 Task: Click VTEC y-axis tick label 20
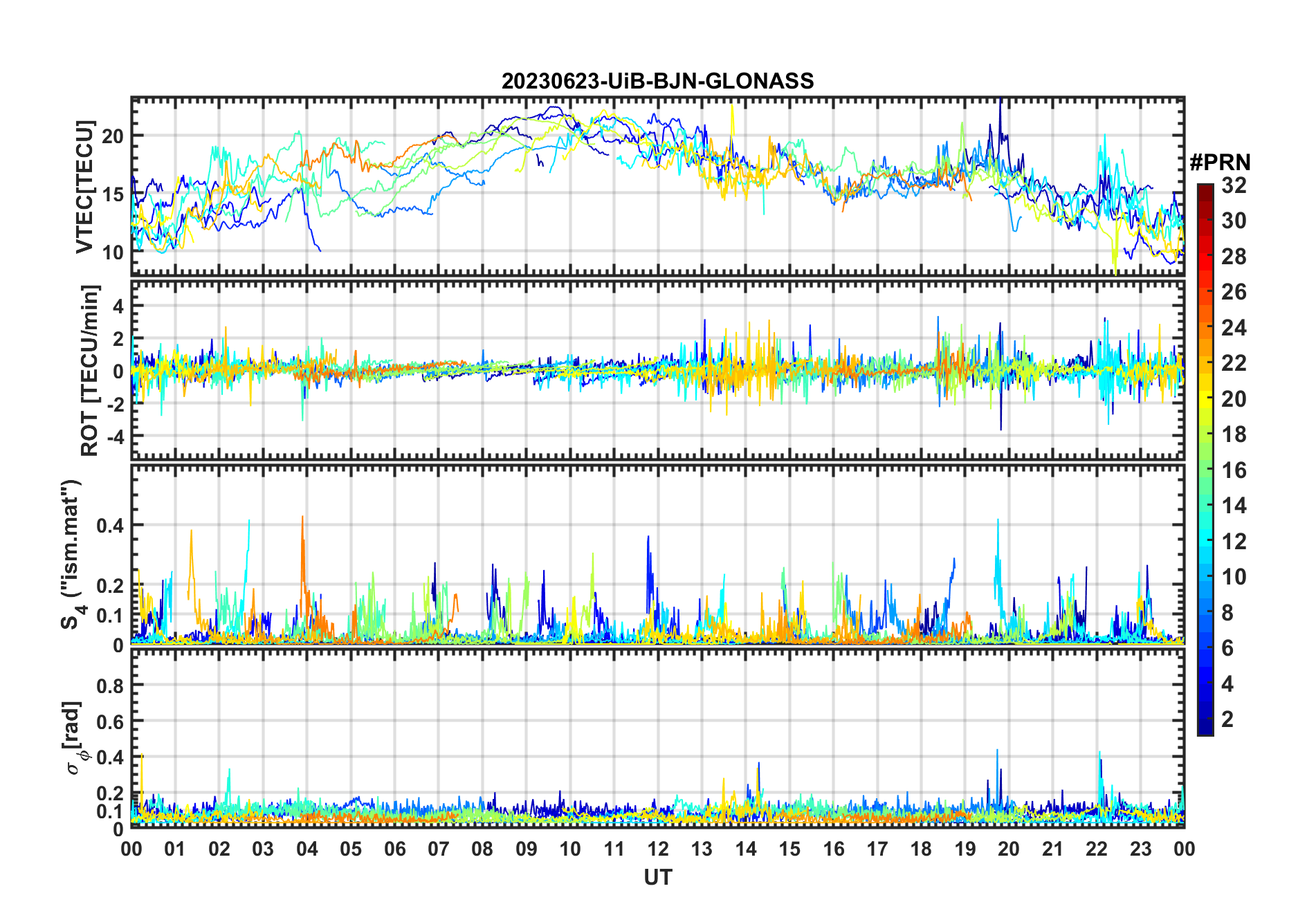pyautogui.click(x=113, y=136)
